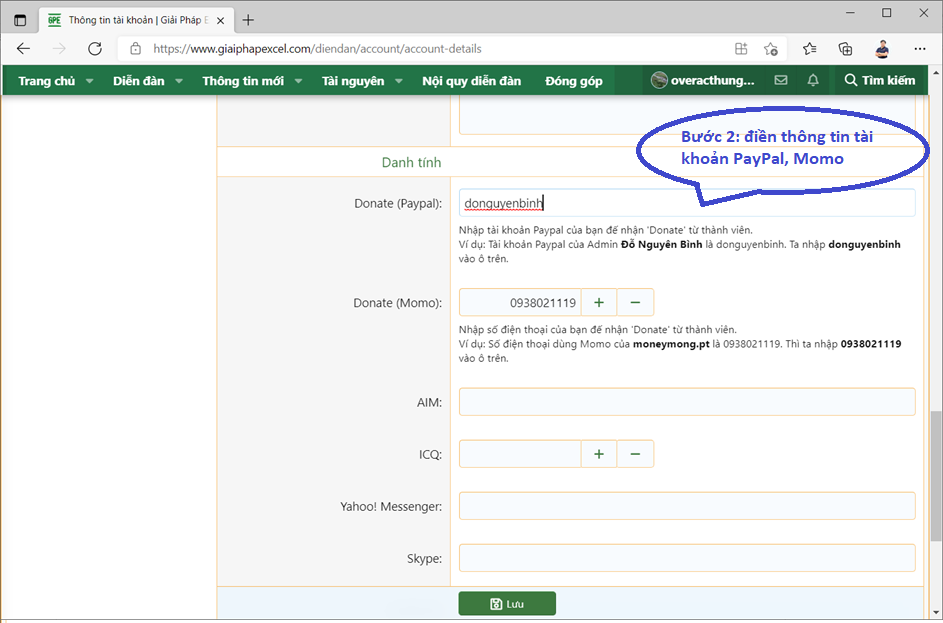Viewport: 943px width, 623px height.
Task: Open the Đóng góp menu item
Action: click(574, 81)
